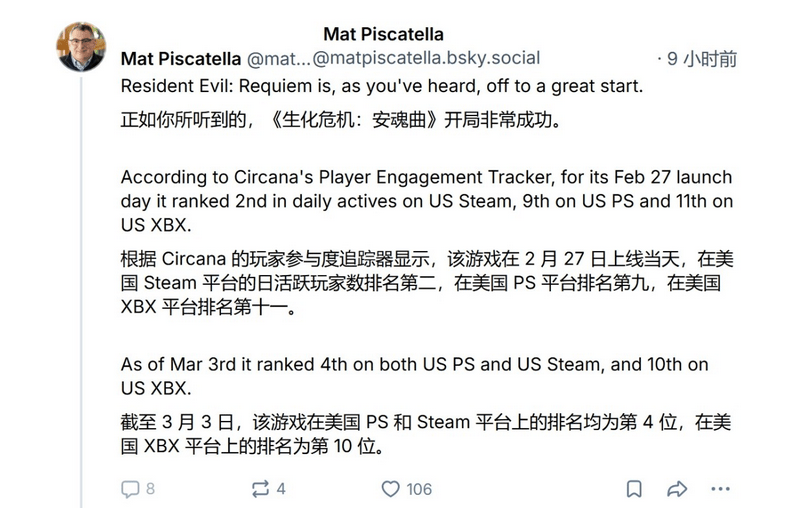Click the Chinese paragraph starting 截至 3 月 3 日

click(x=427, y=434)
